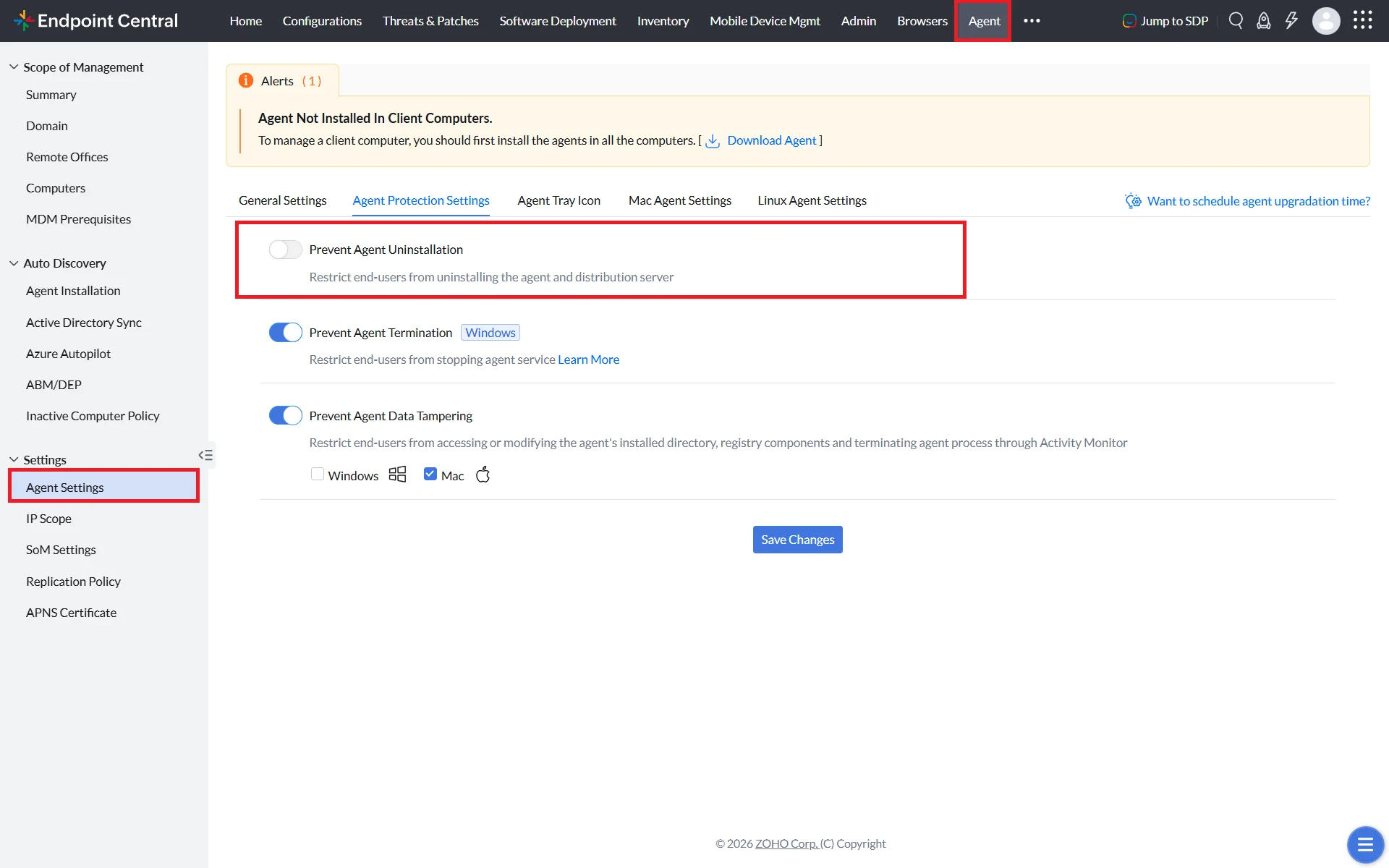The height and width of the screenshot is (868, 1389).
Task: Click the Windows logo icon
Action: tap(397, 475)
